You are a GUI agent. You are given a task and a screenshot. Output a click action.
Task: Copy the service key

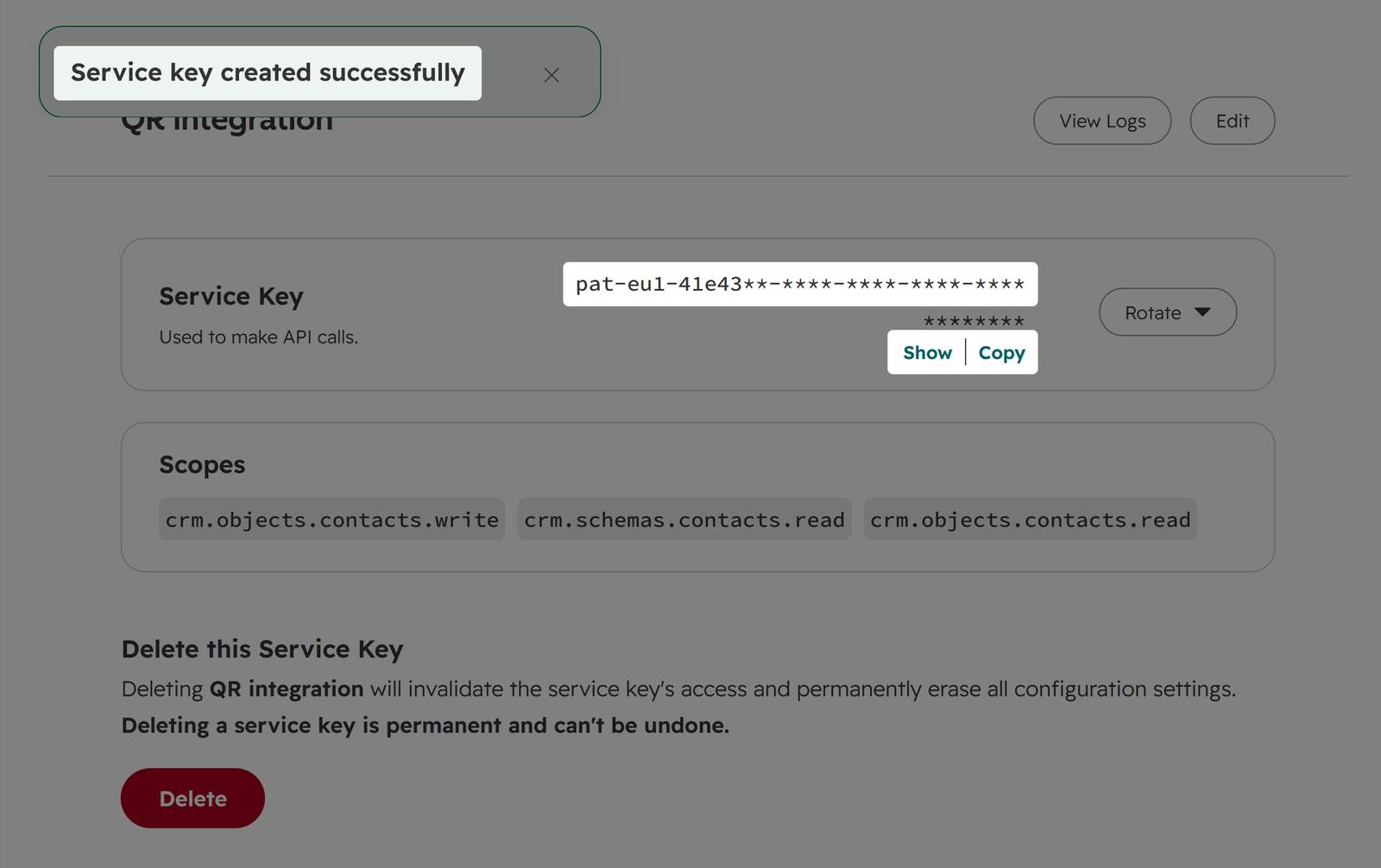coord(1001,353)
